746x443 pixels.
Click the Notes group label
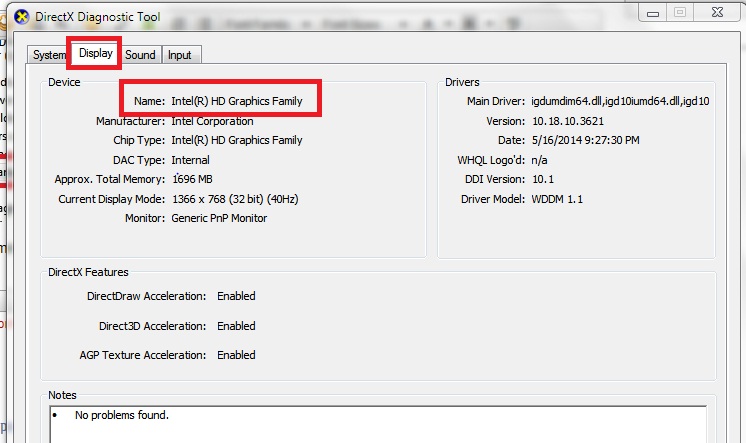(62, 395)
